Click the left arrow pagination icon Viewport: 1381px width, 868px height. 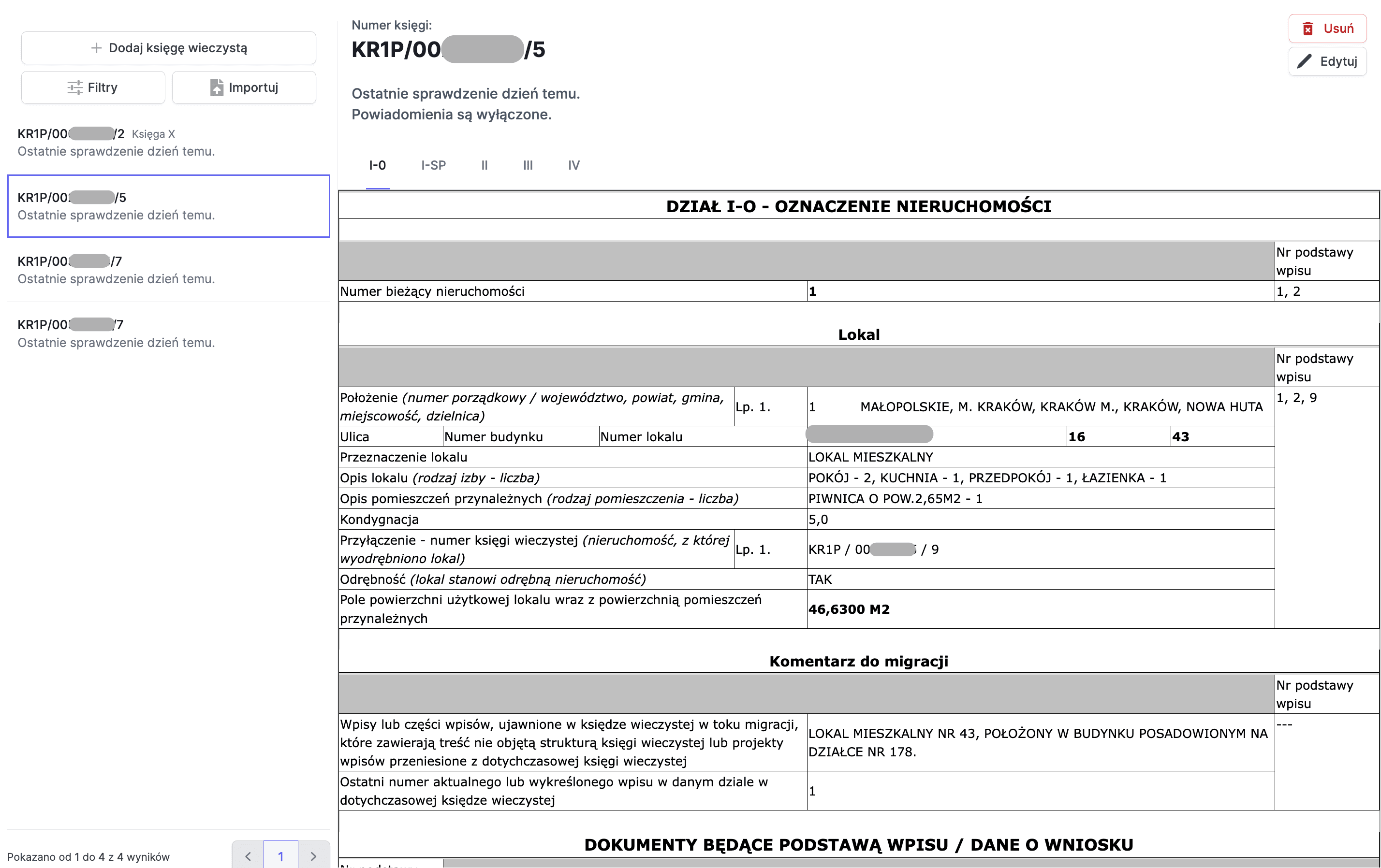tap(248, 855)
